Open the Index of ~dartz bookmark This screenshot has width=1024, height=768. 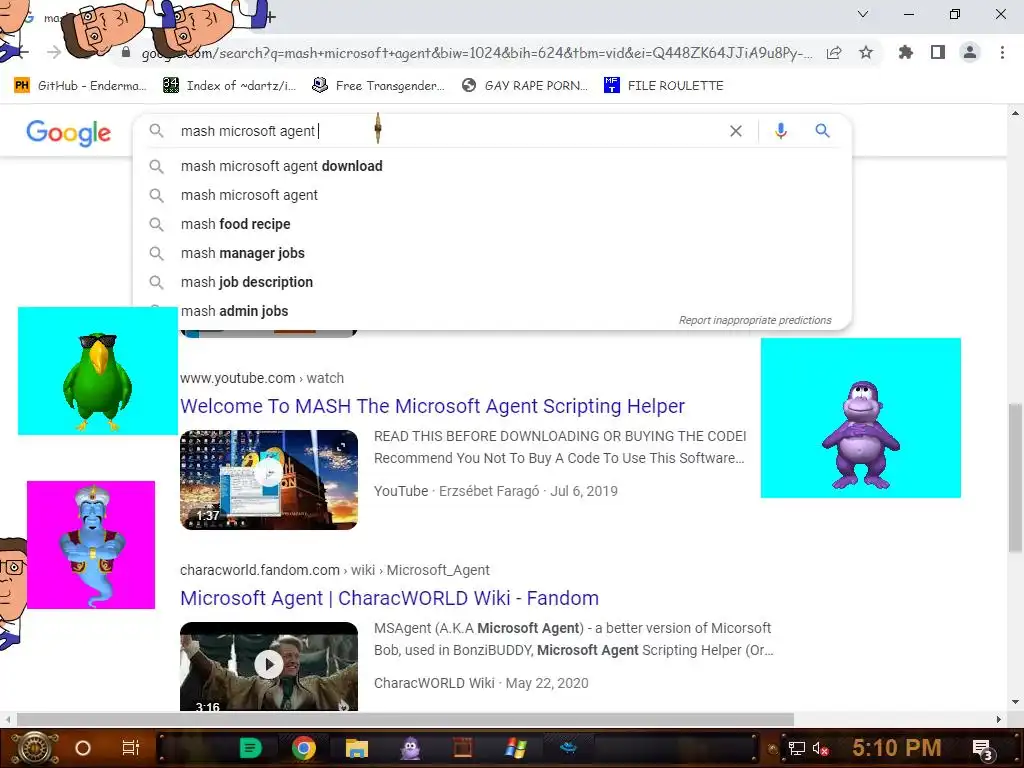tap(229, 86)
